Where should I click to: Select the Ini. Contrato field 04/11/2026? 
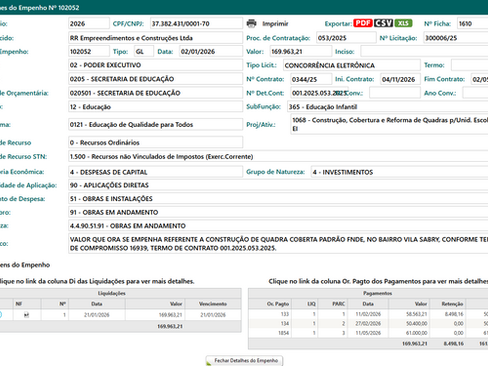pyautogui.click(x=400, y=79)
